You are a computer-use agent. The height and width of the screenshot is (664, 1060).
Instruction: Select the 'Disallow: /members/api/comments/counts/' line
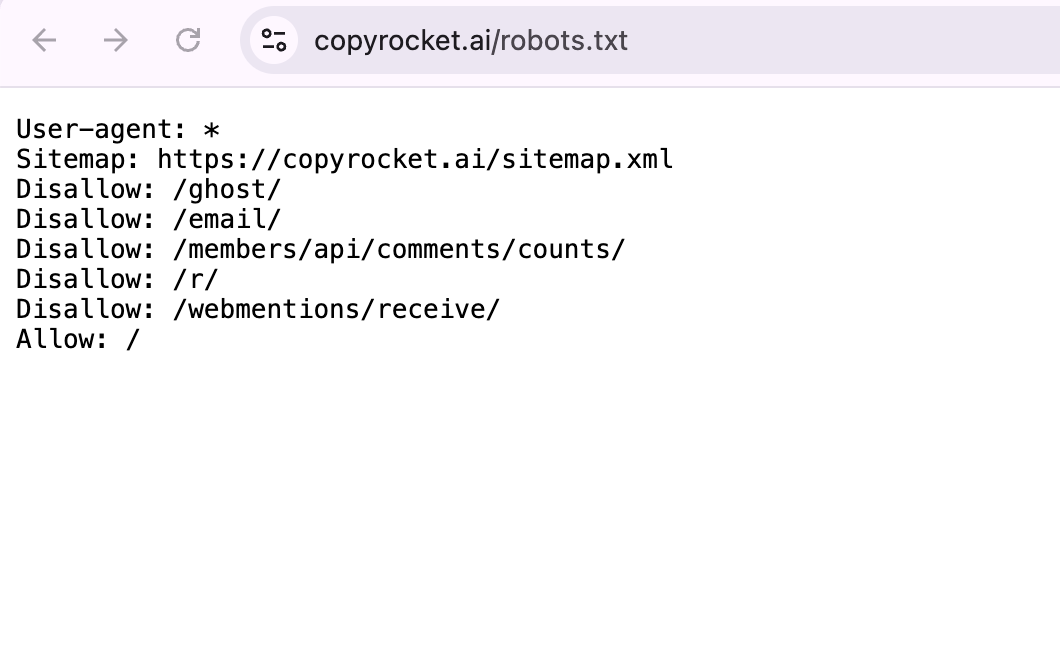pos(320,249)
